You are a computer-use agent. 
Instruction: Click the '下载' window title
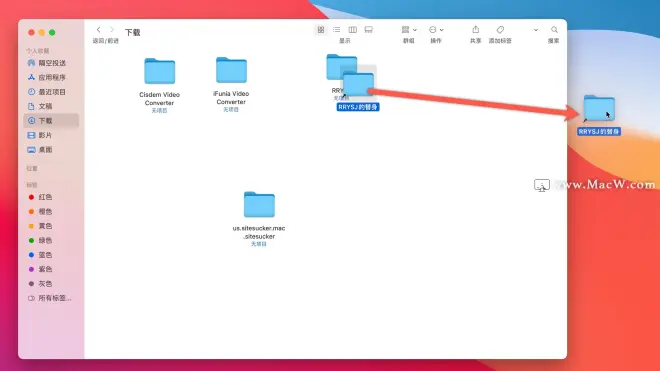[133, 32]
